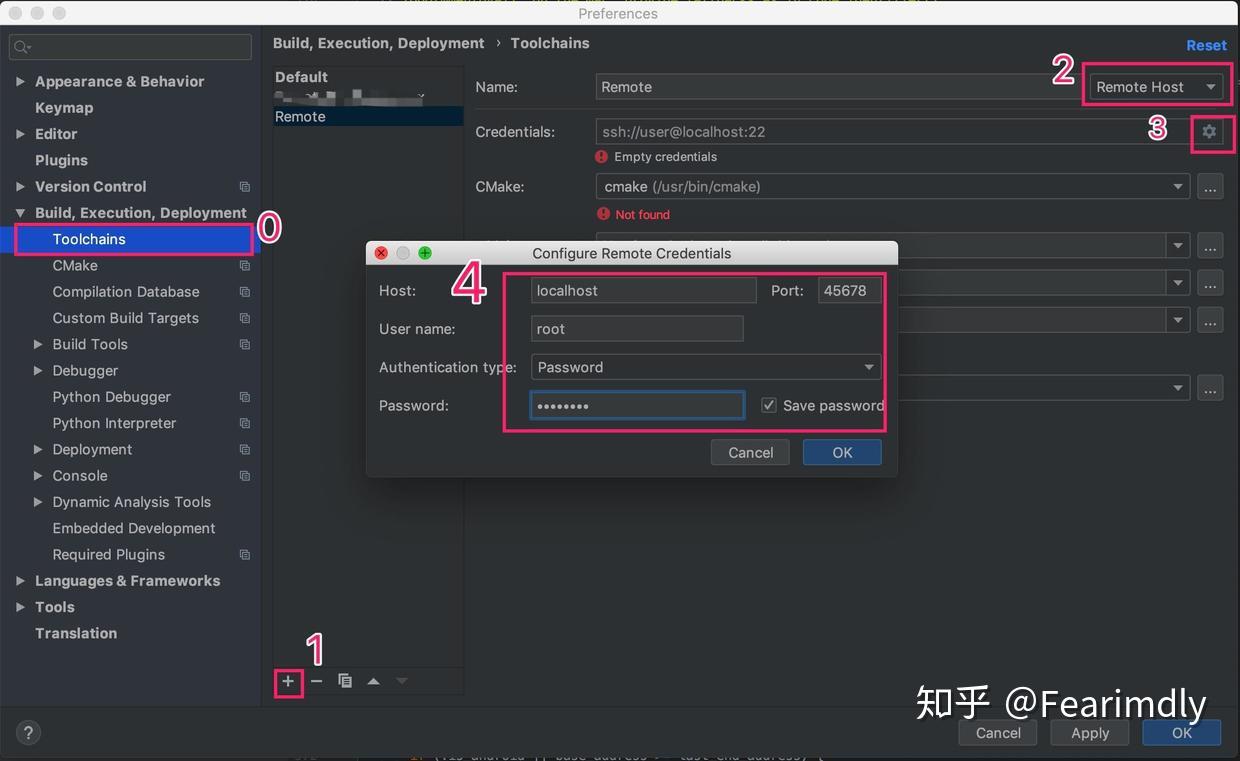Viewport: 1240px width, 761px height.
Task: Select the Default toolchain in the list
Action: pyautogui.click(x=302, y=76)
